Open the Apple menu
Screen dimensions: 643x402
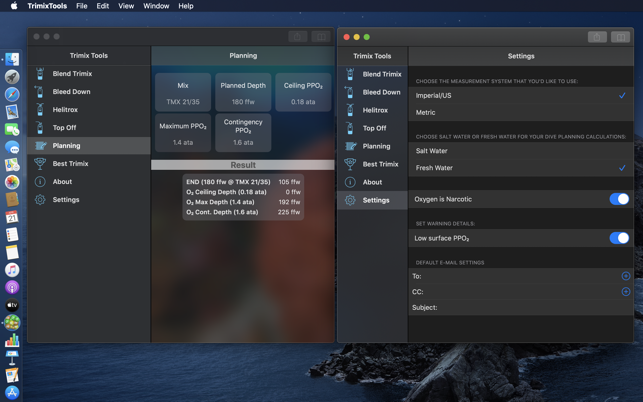pos(14,6)
